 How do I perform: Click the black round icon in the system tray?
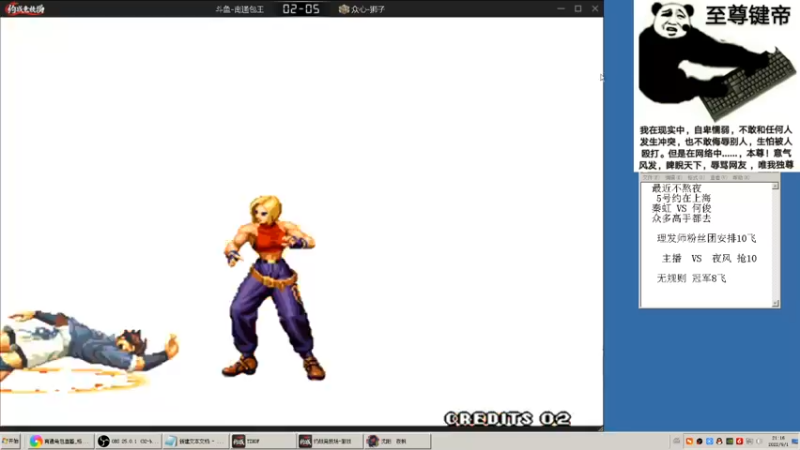click(x=699, y=441)
